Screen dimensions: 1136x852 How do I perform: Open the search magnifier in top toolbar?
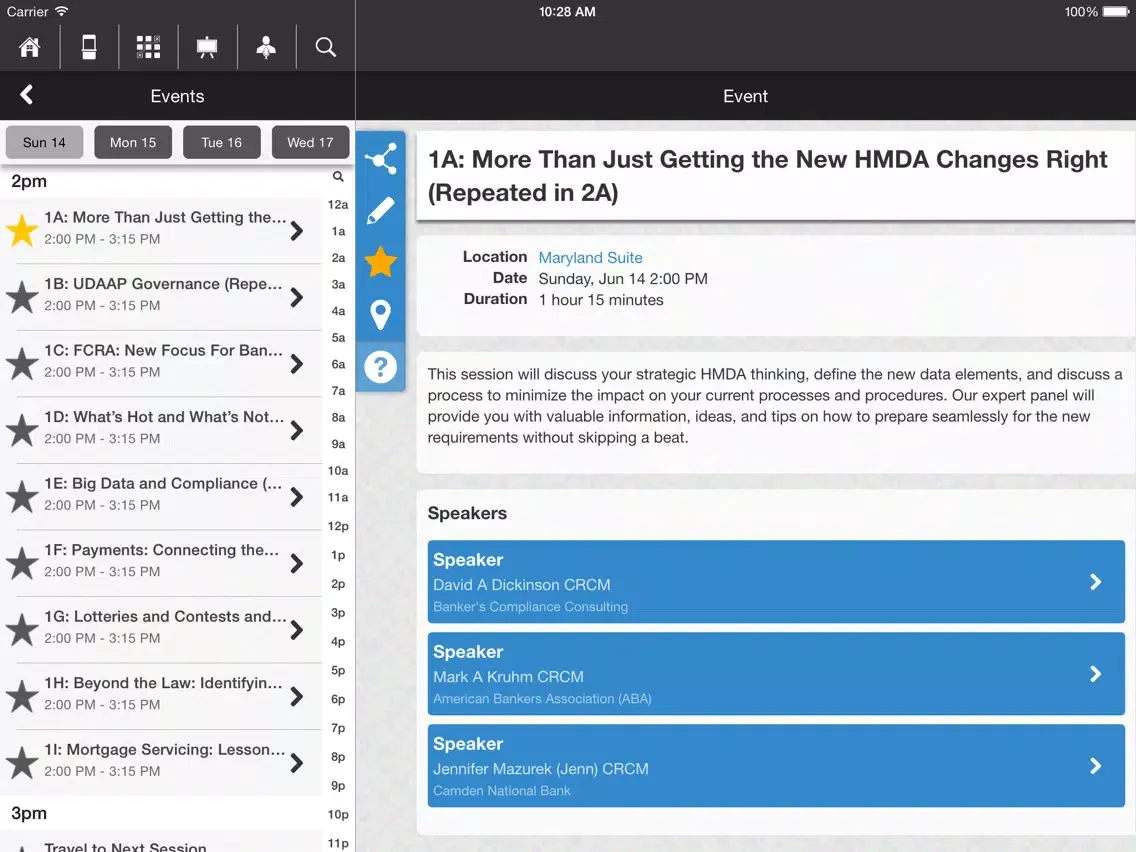(x=325, y=47)
